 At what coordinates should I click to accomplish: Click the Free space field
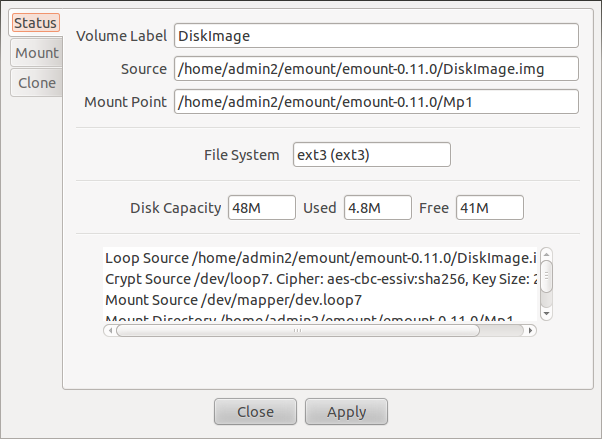click(489, 208)
